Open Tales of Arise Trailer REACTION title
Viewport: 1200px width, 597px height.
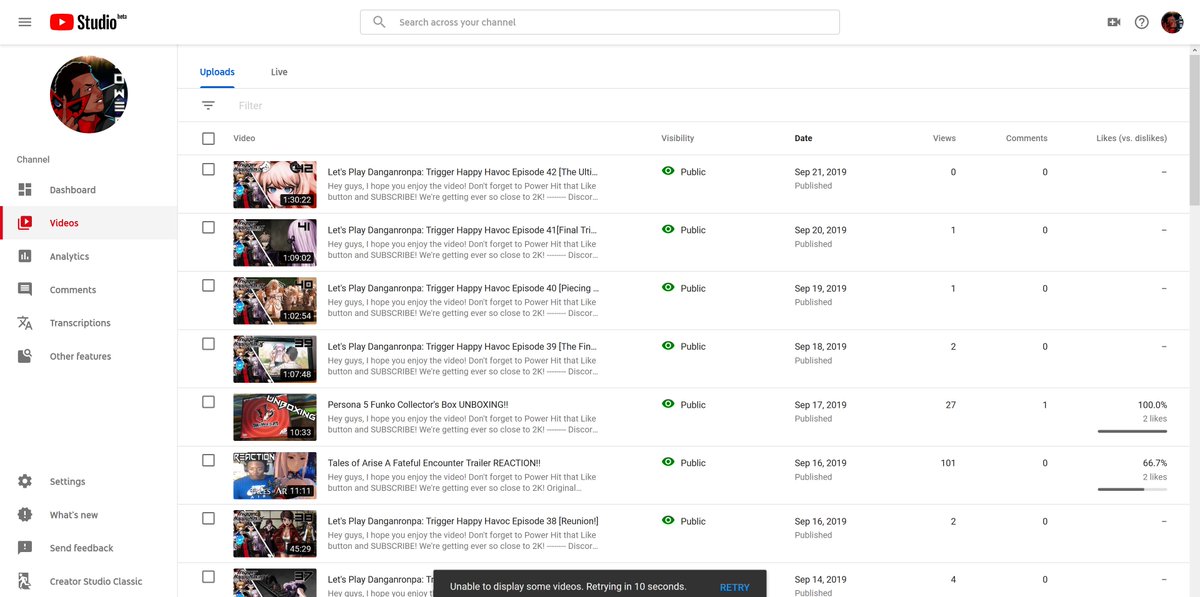(434, 463)
